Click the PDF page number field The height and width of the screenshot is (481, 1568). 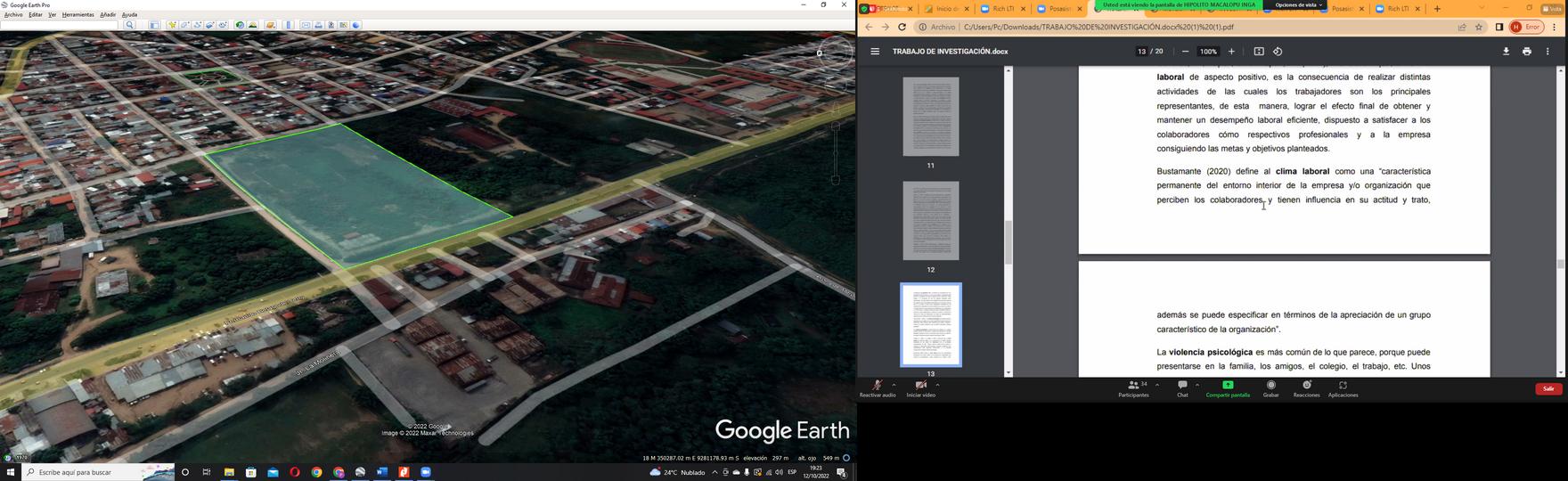pos(1141,52)
